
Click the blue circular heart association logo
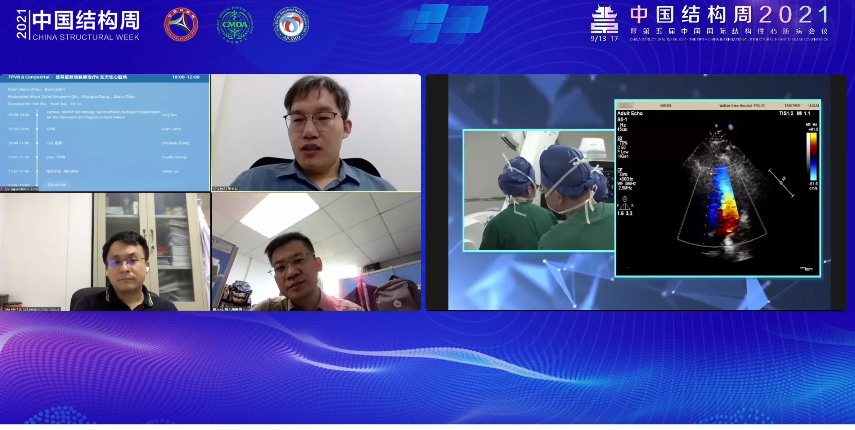[x=291, y=24]
